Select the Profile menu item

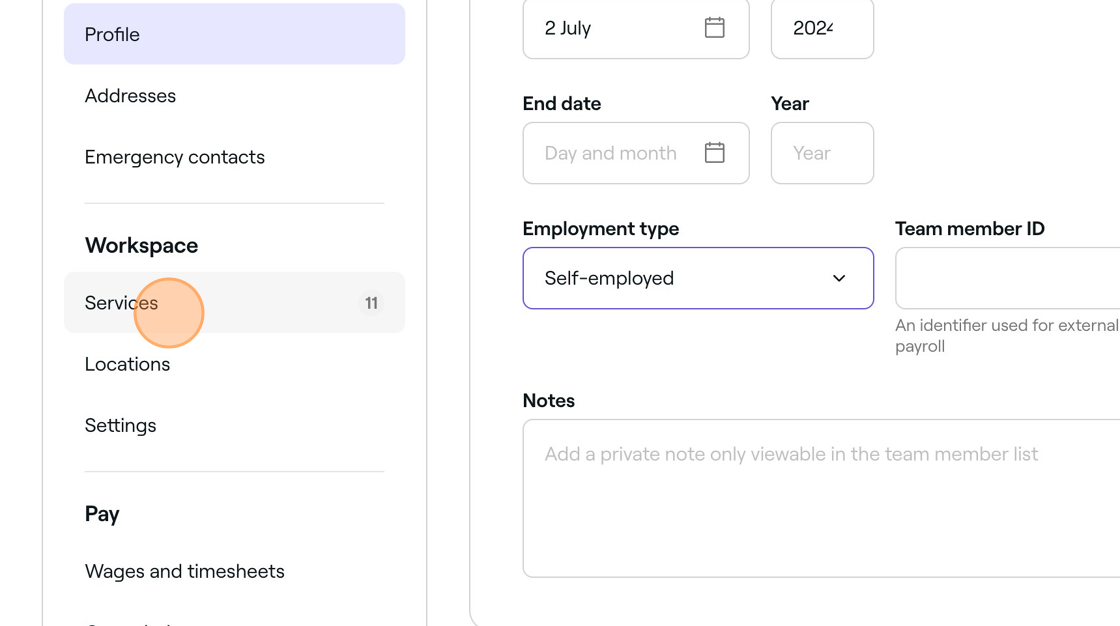[x=234, y=34]
